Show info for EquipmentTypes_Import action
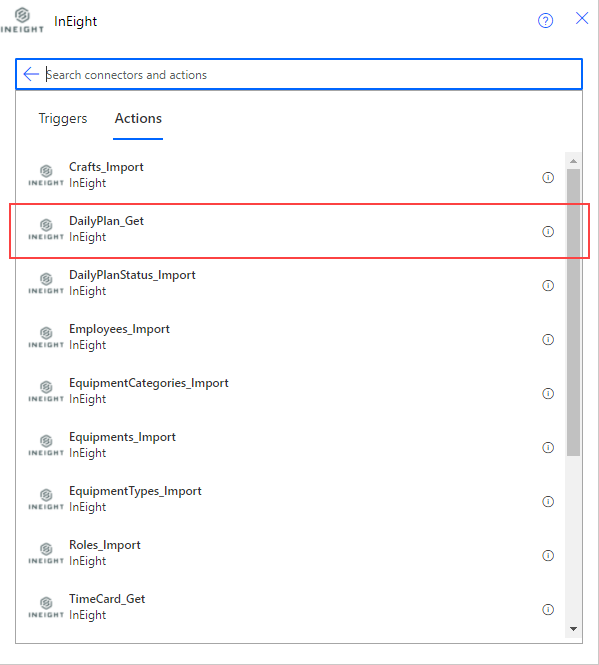 (x=548, y=501)
